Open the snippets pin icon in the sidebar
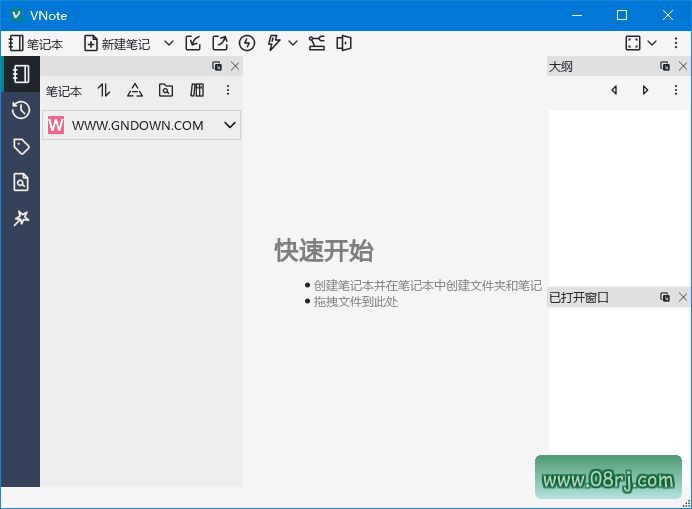This screenshot has height=509, width=692. pos(21,218)
